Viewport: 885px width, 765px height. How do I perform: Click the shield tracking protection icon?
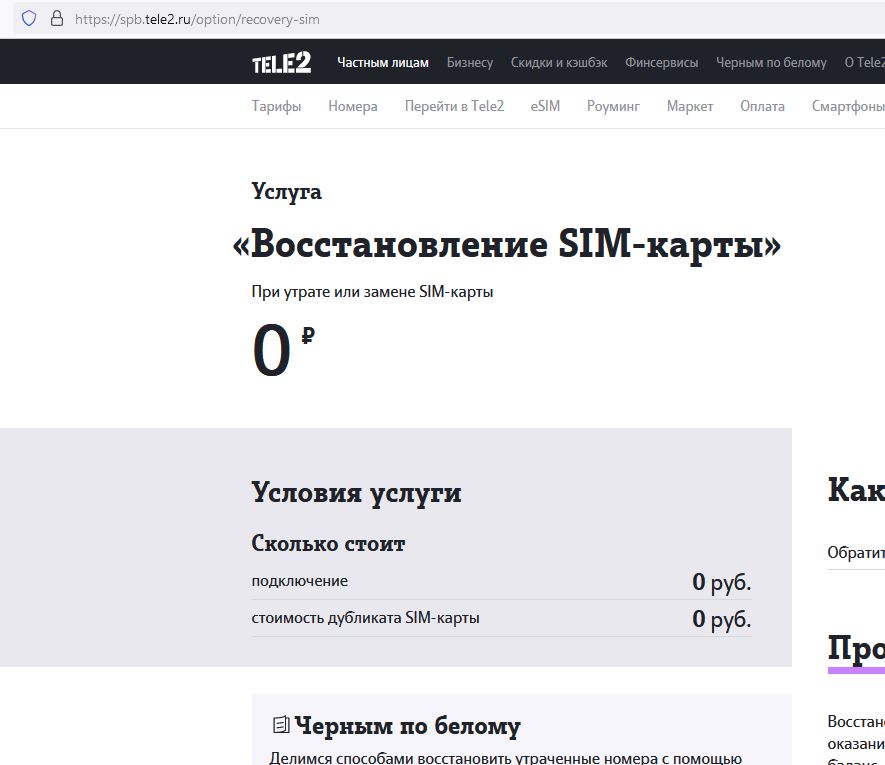[x=29, y=19]
